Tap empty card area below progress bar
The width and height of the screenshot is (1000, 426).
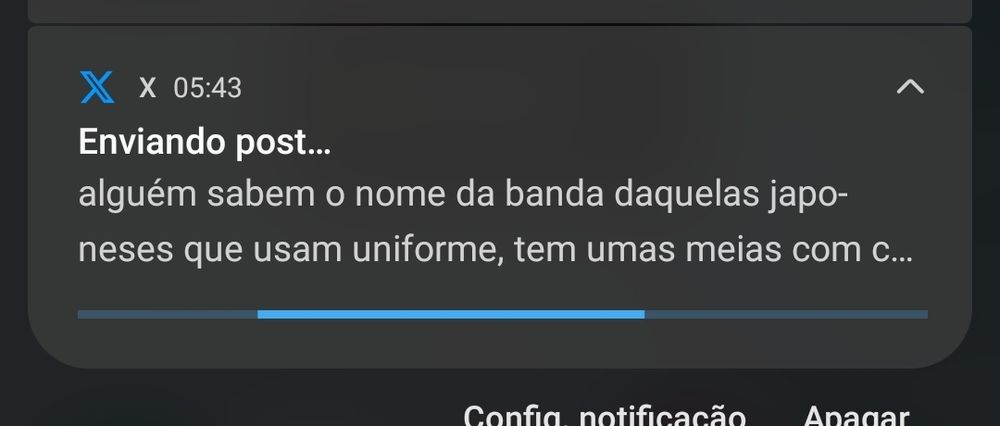point(500,343)
